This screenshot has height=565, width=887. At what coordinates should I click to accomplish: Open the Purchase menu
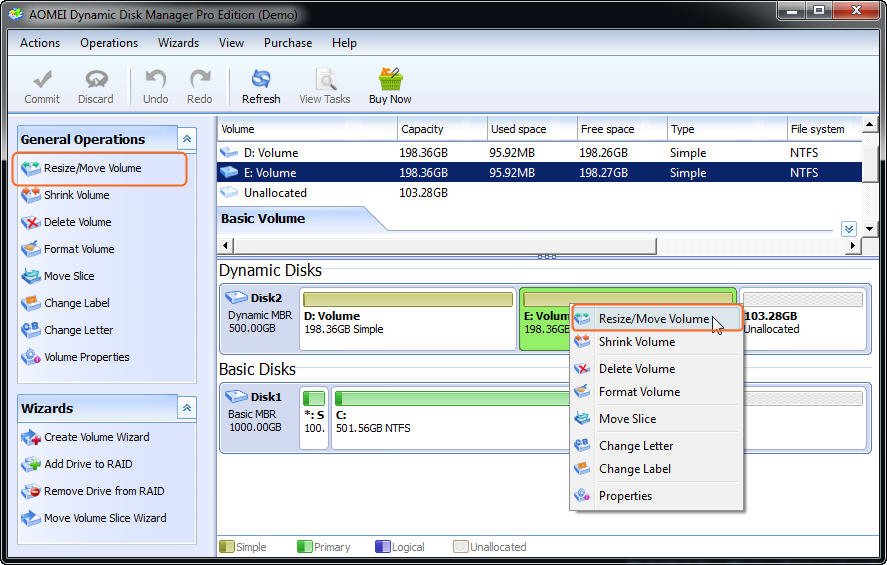click(x=288, y=43)
